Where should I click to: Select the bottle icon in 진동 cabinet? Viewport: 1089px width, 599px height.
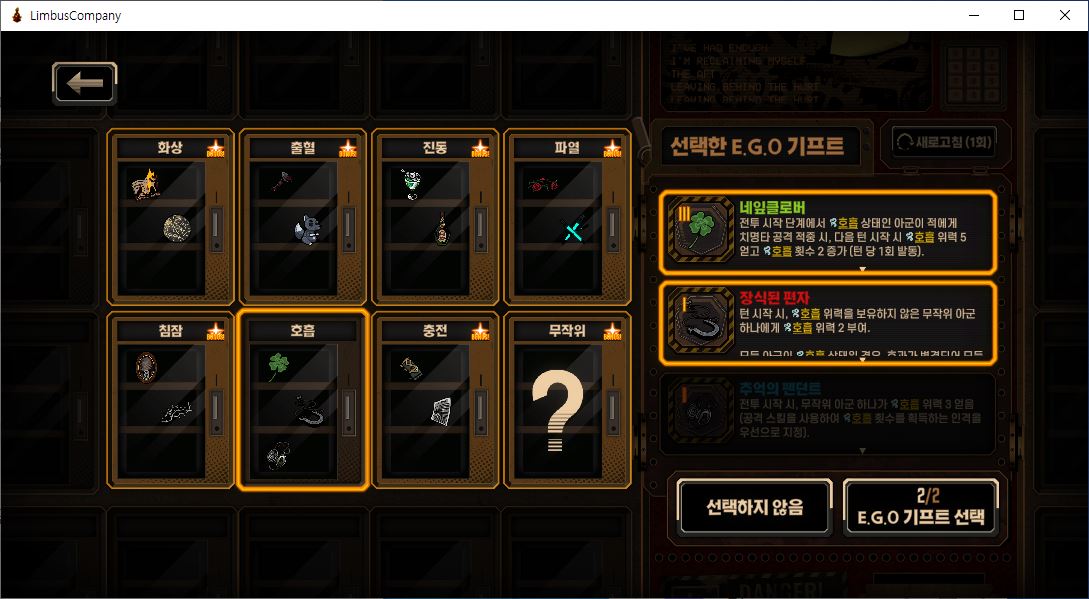(442, 229)
